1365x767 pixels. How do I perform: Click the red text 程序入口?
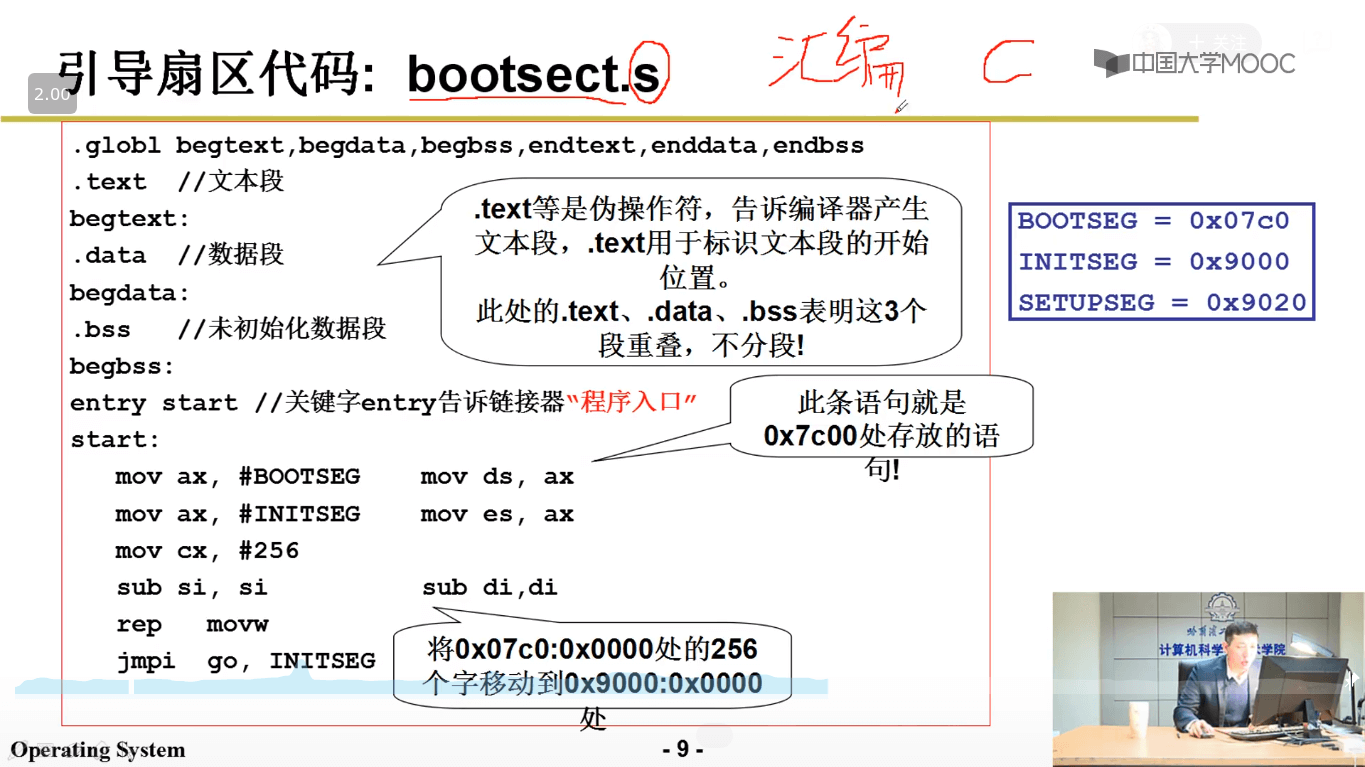tap(630, 402)
